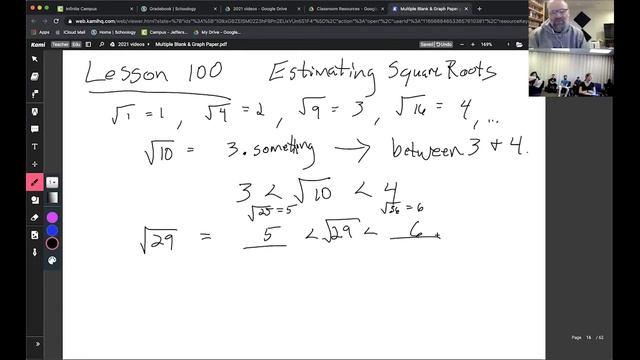
Task: Switch to the Classroom Resources tab
Action: tap(345, 9)
